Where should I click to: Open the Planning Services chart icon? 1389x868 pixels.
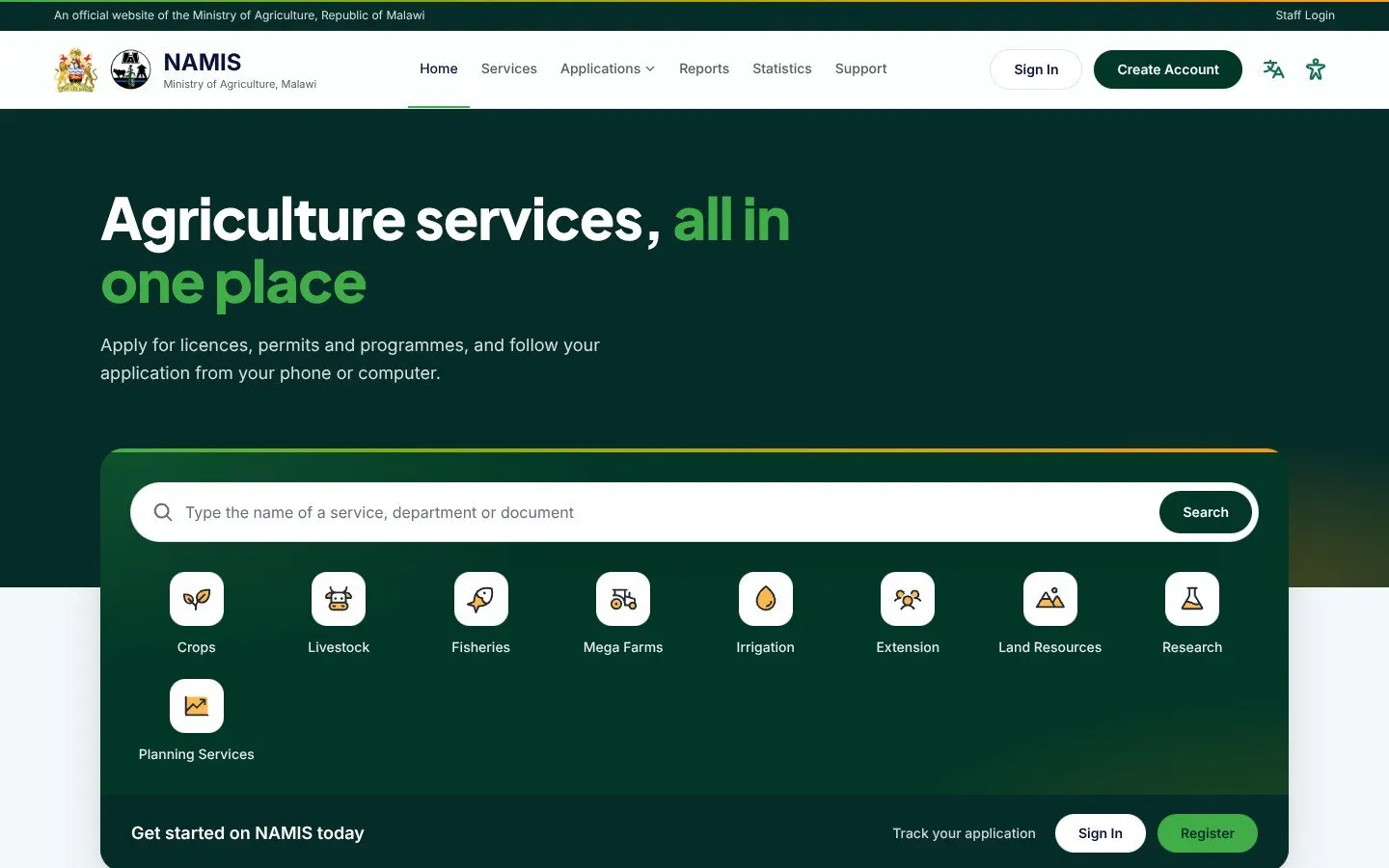tap(197, 706)
